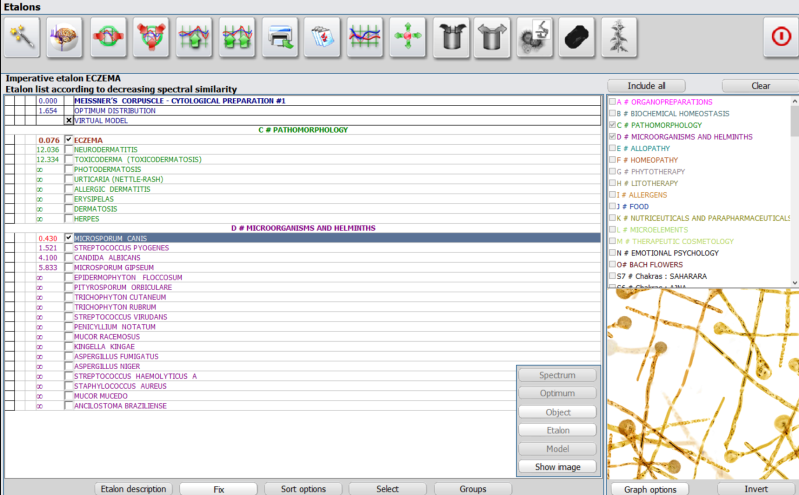Click the red and green circular arrows icon
The image size is (799, 495).
[x=108, y=37]
